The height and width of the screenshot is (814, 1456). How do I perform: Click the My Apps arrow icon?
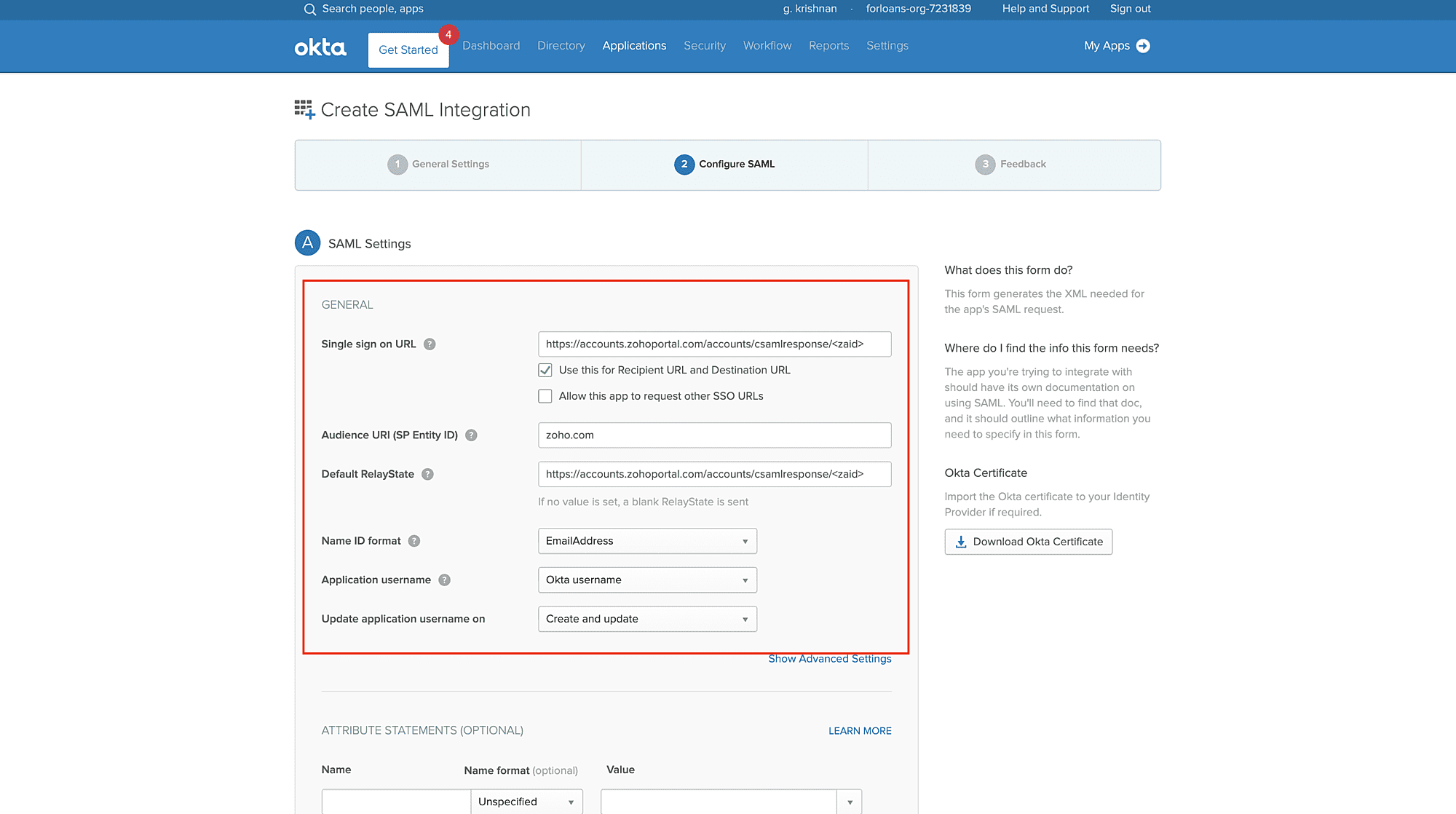(1143, 46)
